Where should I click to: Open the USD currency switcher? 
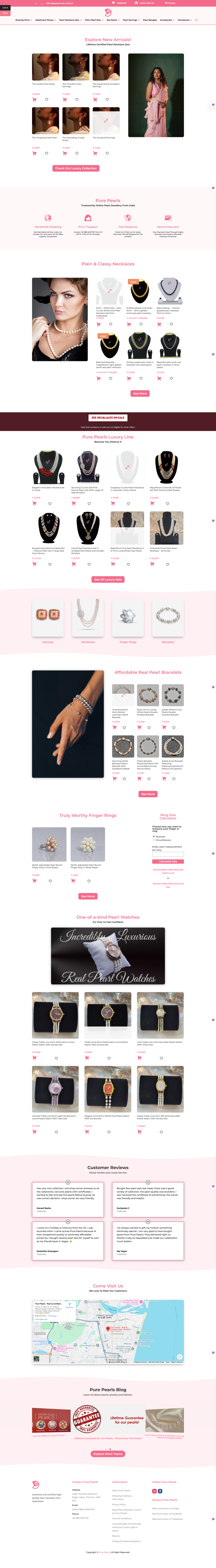[x=5, y=8]
